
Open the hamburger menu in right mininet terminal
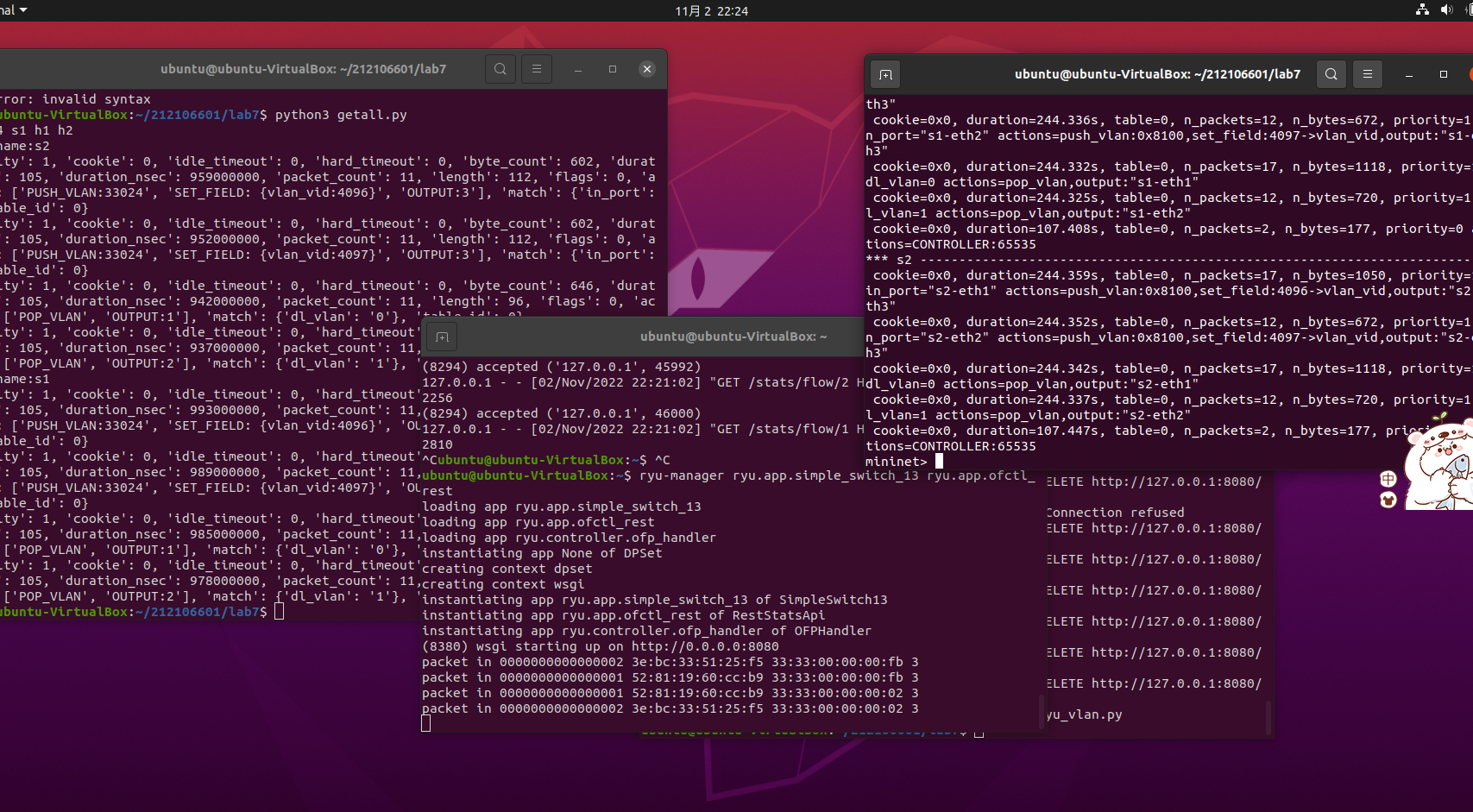(x=1368, y=74)
